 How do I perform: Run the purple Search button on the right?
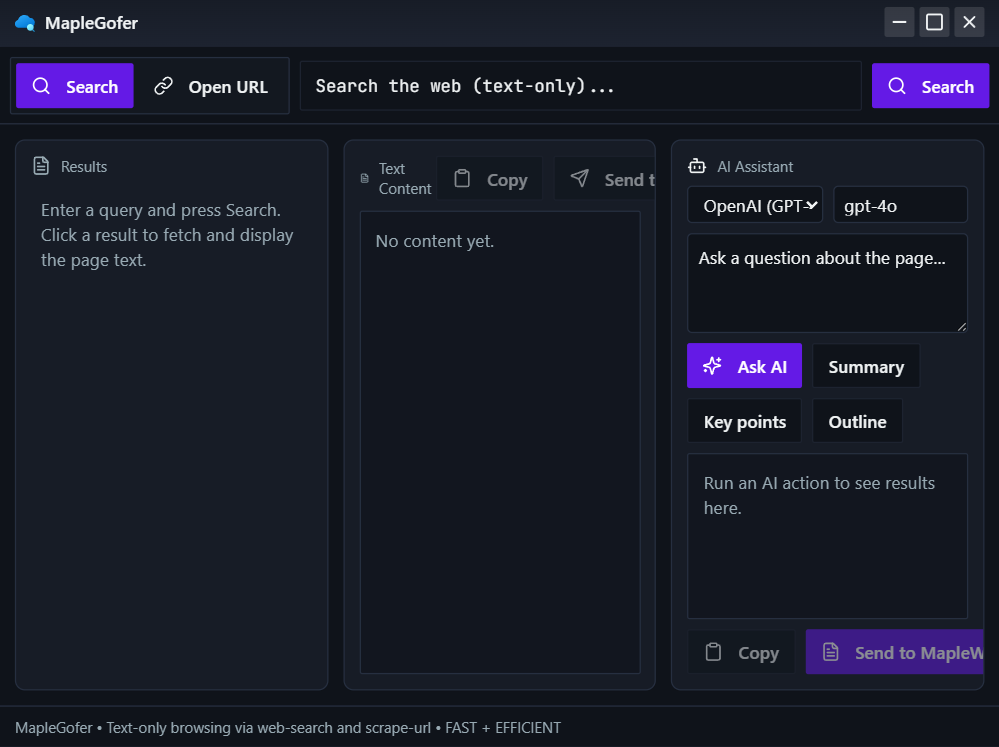tap(930, 85)
